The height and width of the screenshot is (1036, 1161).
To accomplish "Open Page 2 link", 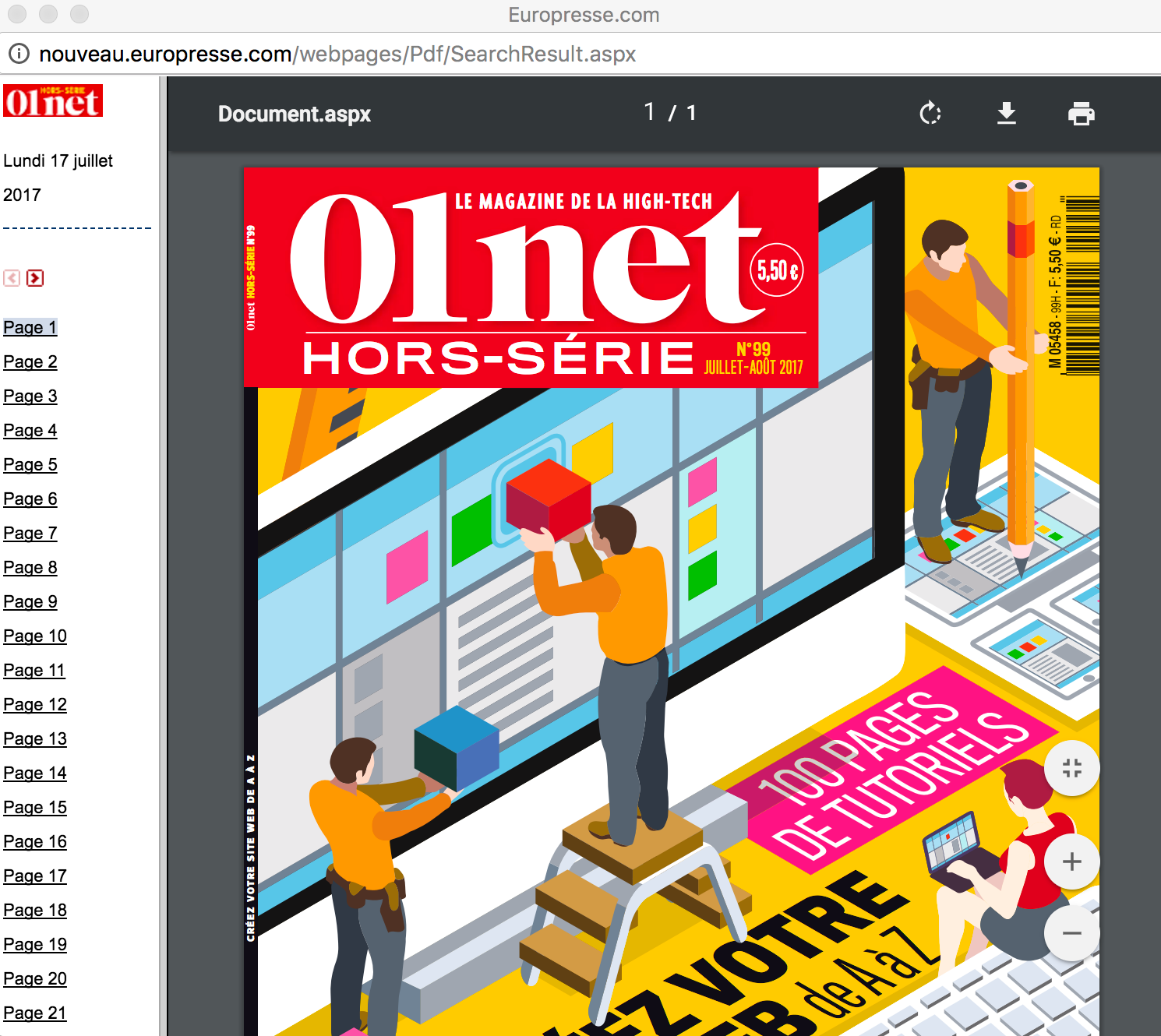I will click(x=30, y=361).
